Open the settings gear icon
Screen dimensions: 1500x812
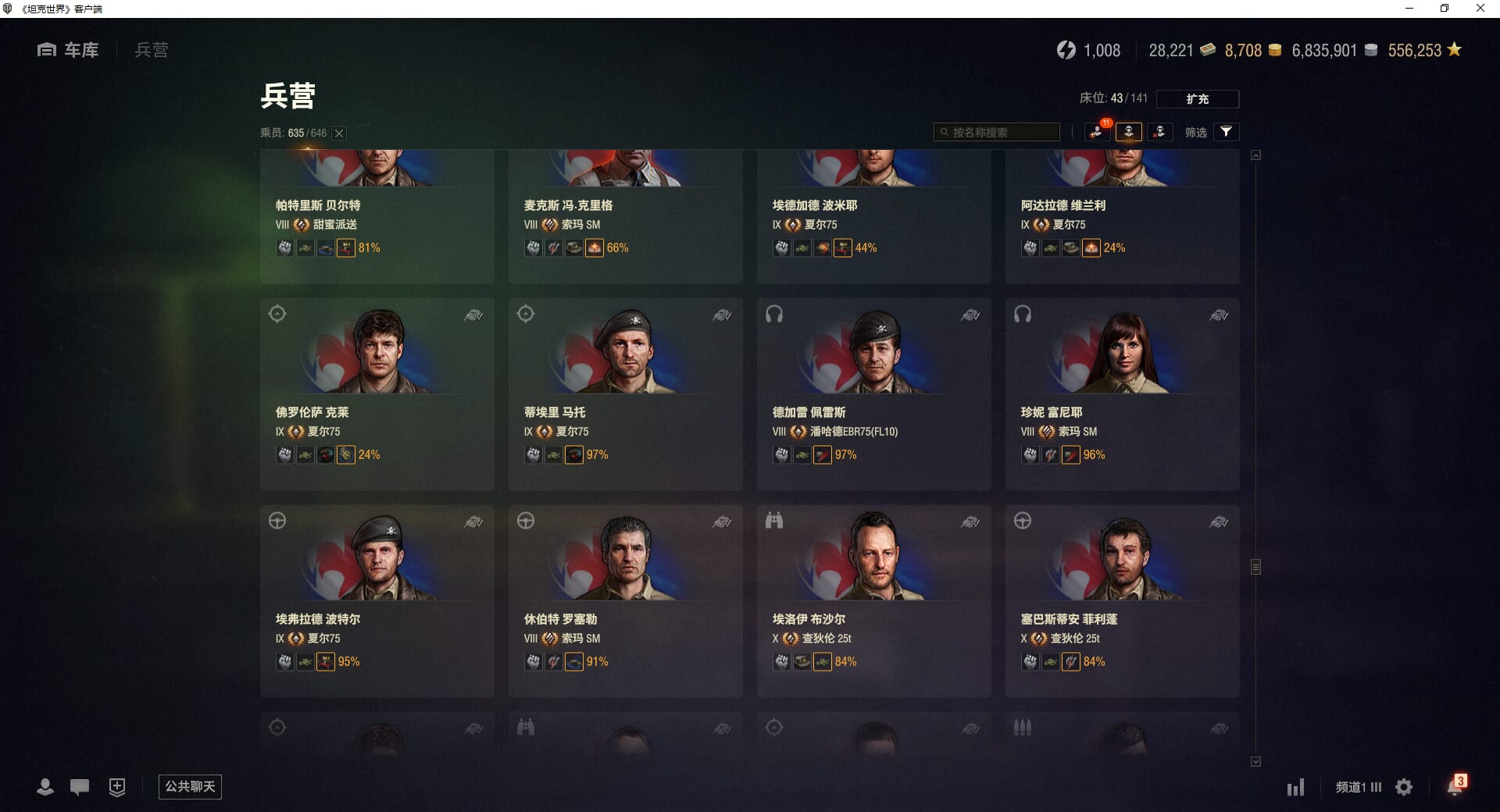[1404, 787]
